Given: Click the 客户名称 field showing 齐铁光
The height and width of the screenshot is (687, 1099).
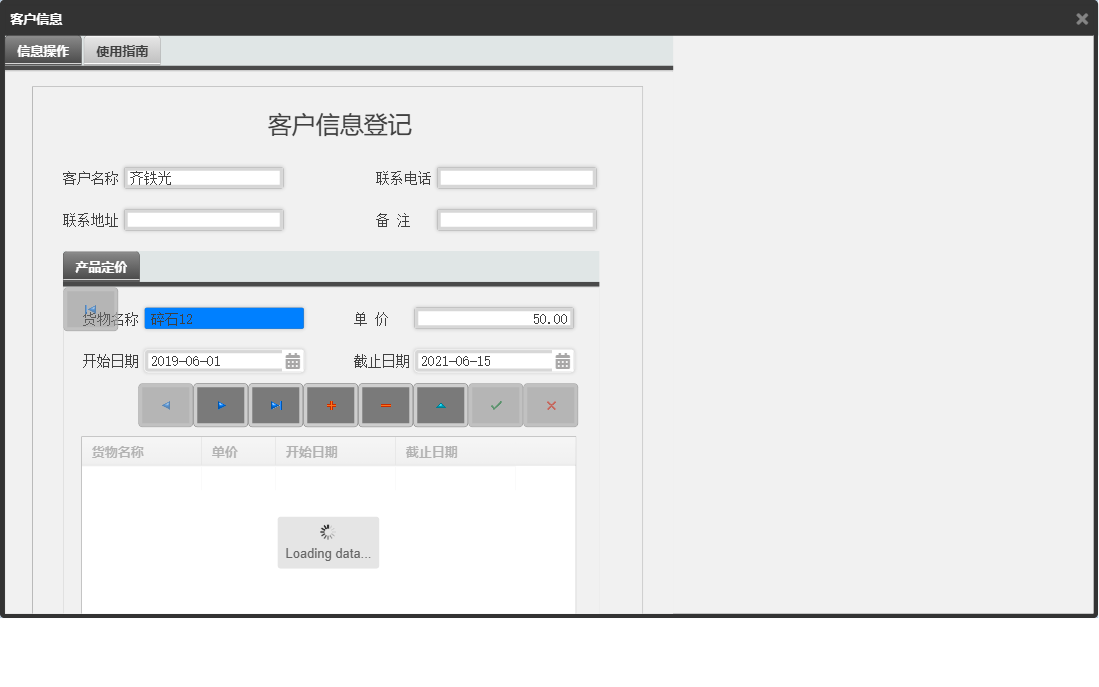Looking at the screenshot, I should (x=203, y=177).
